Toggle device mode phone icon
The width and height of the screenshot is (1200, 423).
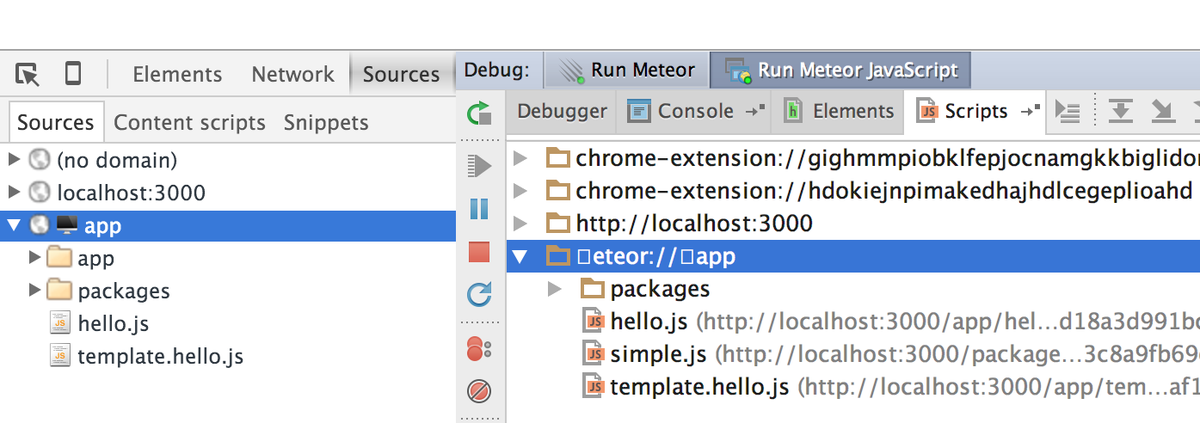click(x=73, y=74)
